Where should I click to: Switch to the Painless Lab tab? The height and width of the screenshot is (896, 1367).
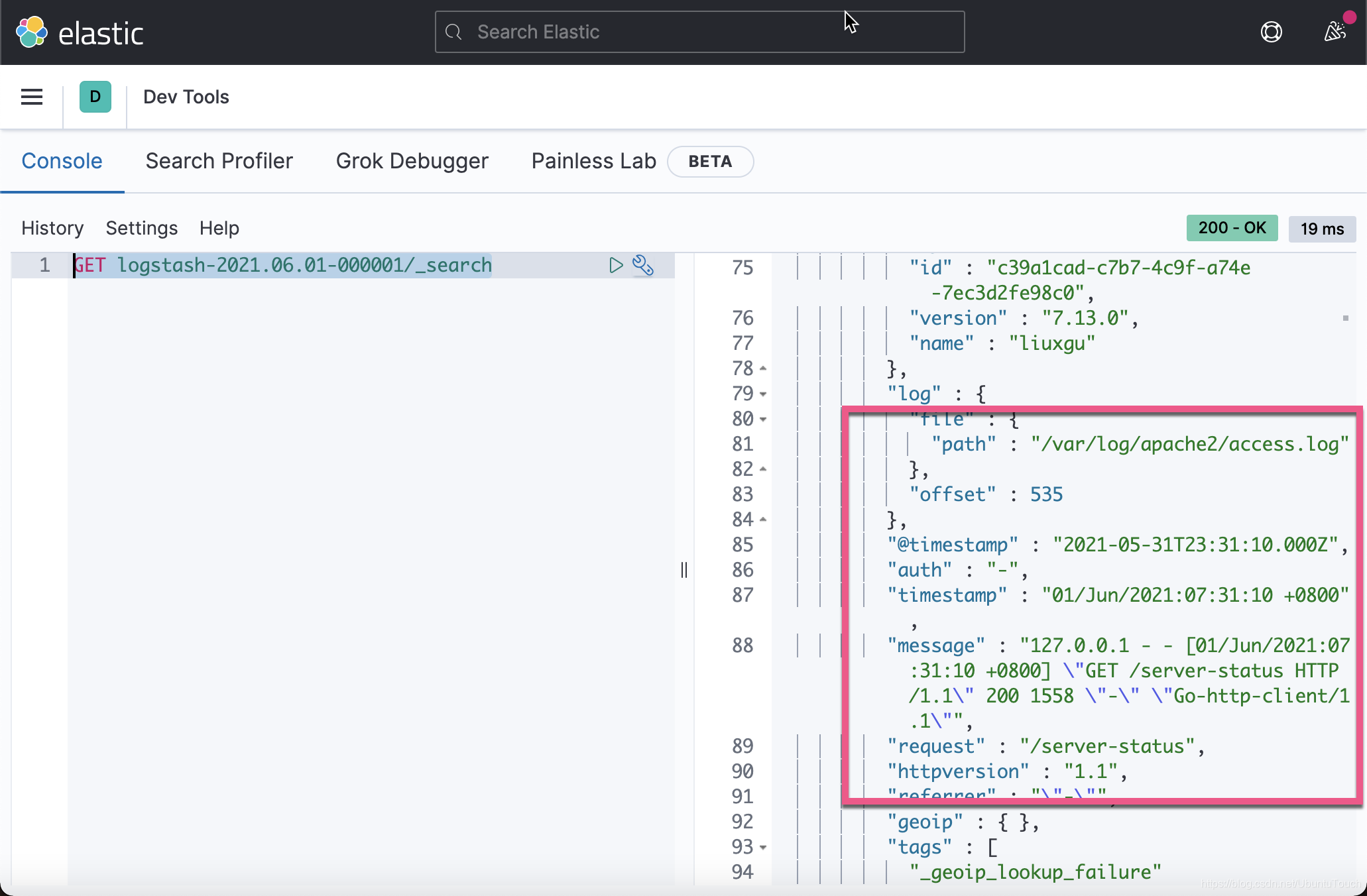(x=593, y=161)
